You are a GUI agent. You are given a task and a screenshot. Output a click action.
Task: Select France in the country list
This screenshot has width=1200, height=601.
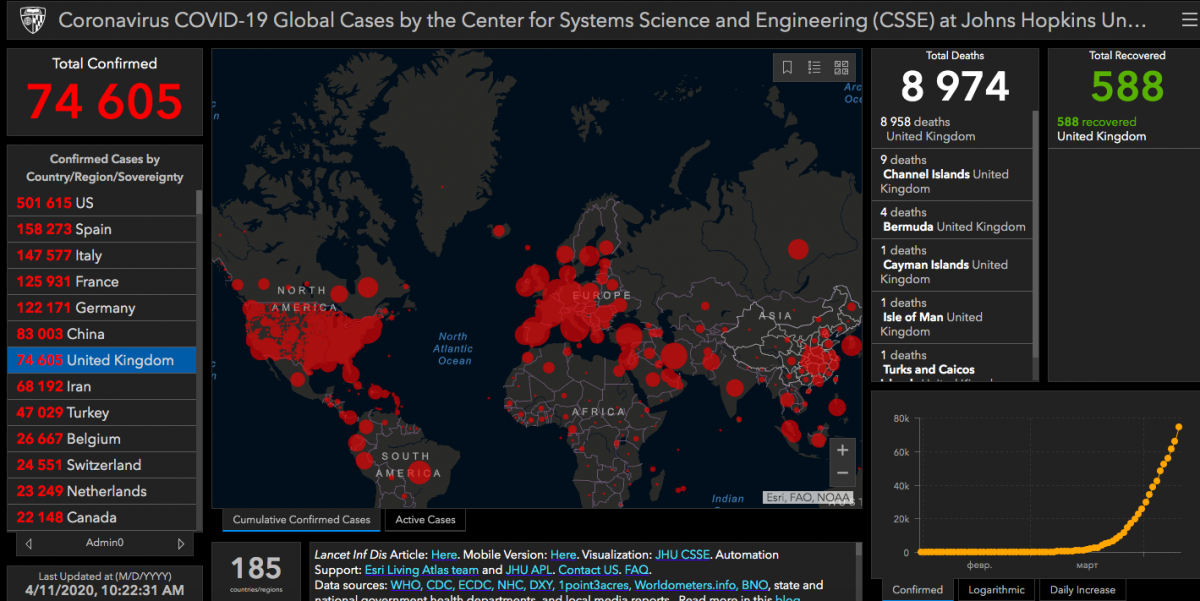(x=102, y=281)
